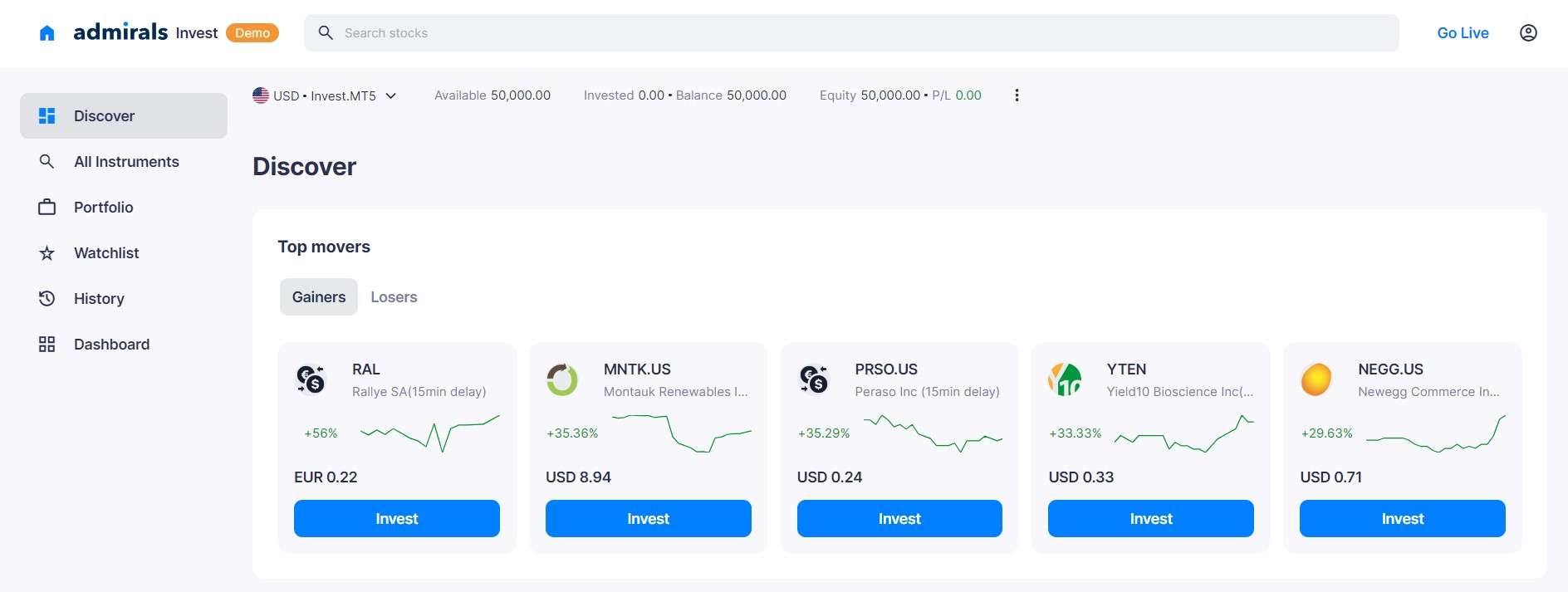Click the USD 0.71 price
The image size is (1568, 592).
[1331, 477]
